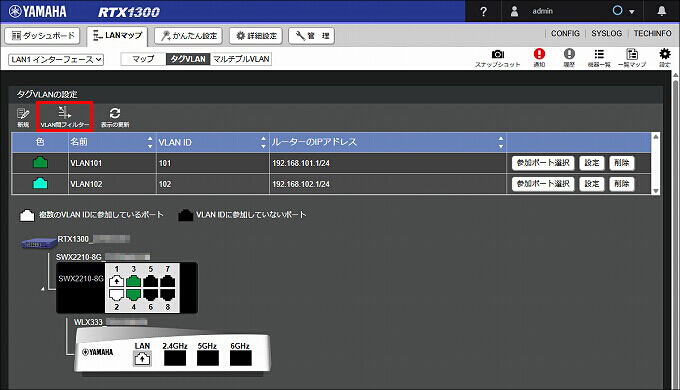The height and width of the screenshot is (390, 680).
Task: Open the red 通知 alert icon
Action: pyautogui.click(x=539, y=58)
